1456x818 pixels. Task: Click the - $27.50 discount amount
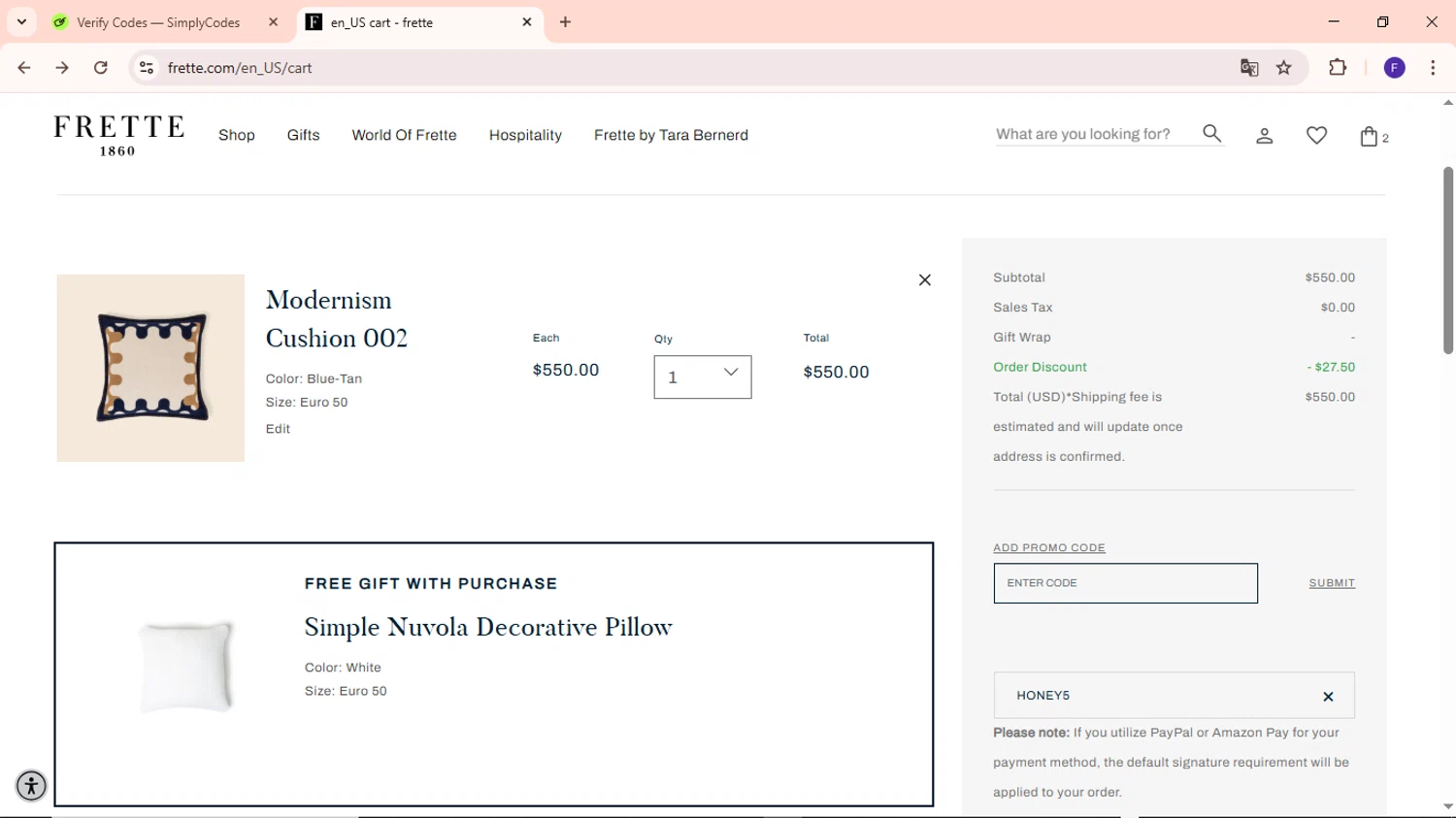coord(1331,367)
